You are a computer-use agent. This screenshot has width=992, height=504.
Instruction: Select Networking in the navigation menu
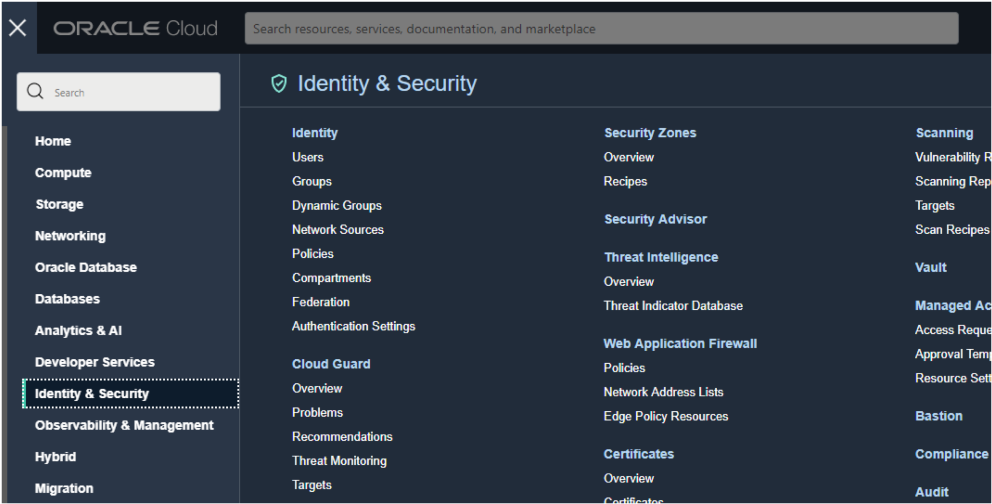click(x=70, y=236)
